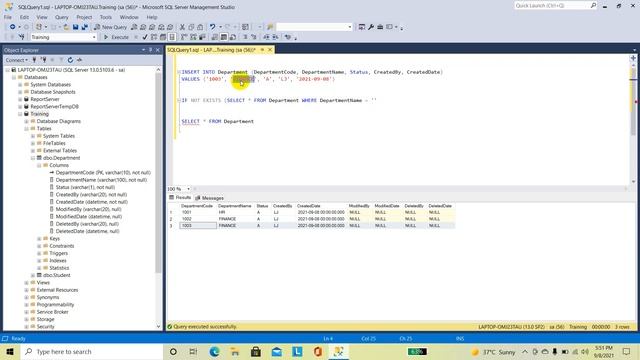Screen dimensions: 640x360
Task: Click the Save icon in toolbar
Action: click(x=76, y=27)
